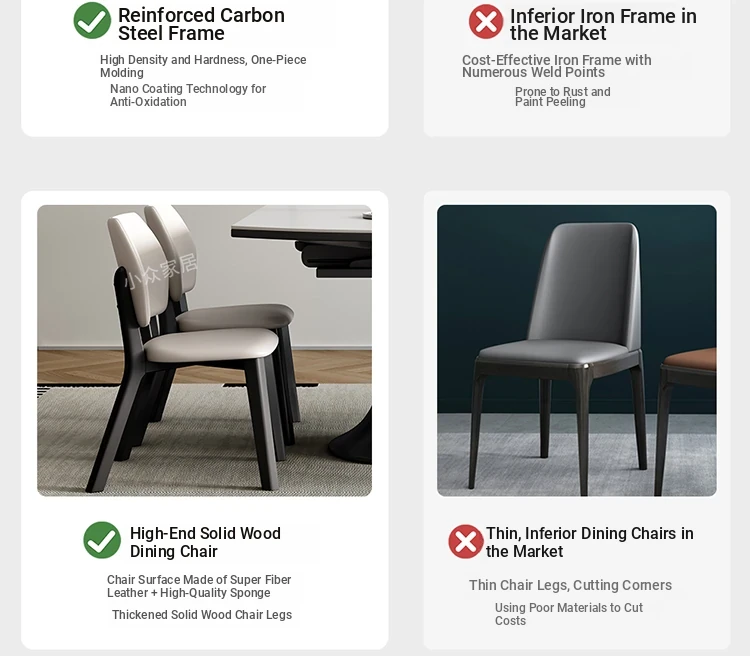Click the watermark on the beige chair

click(x=161, y=271)
